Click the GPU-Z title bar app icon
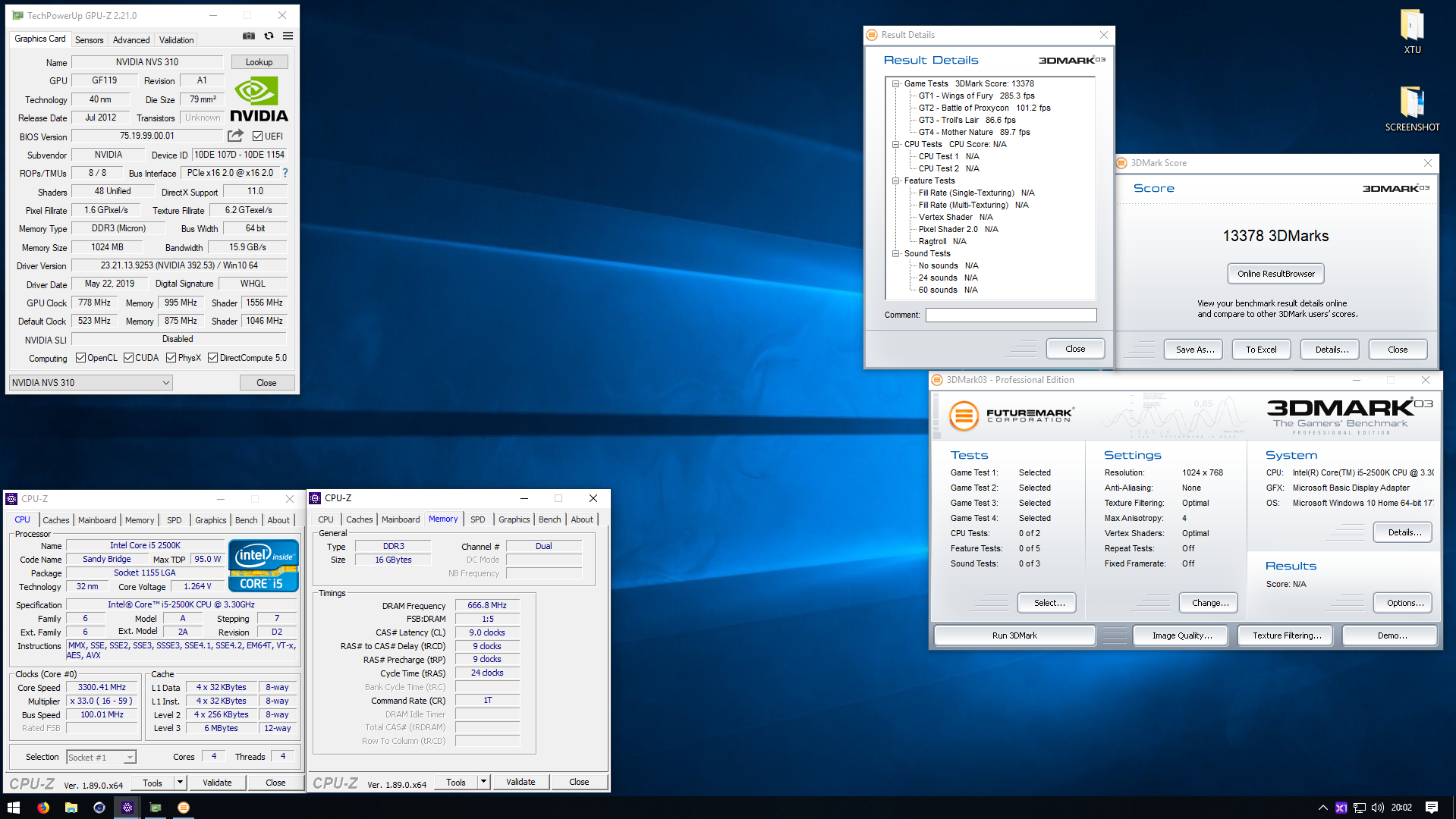1456x819 pixels. (17, 15)
